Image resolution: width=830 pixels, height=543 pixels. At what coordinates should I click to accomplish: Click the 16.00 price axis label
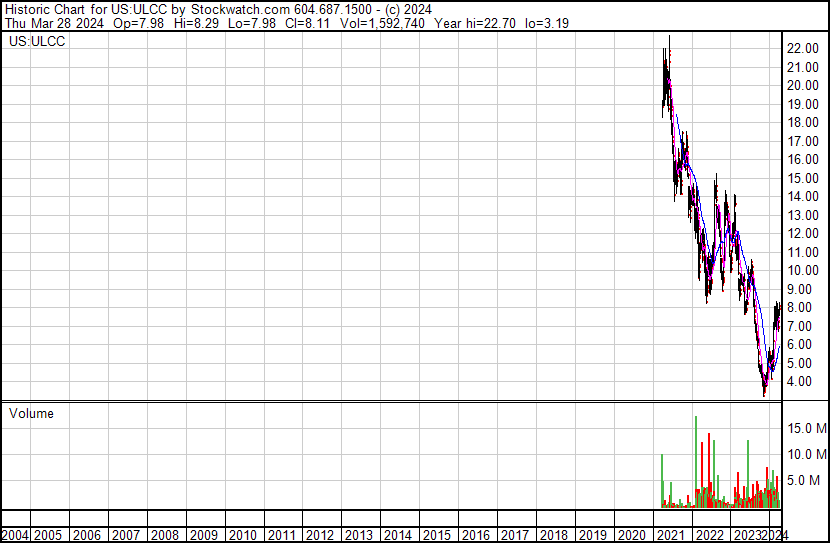point(804,159)
